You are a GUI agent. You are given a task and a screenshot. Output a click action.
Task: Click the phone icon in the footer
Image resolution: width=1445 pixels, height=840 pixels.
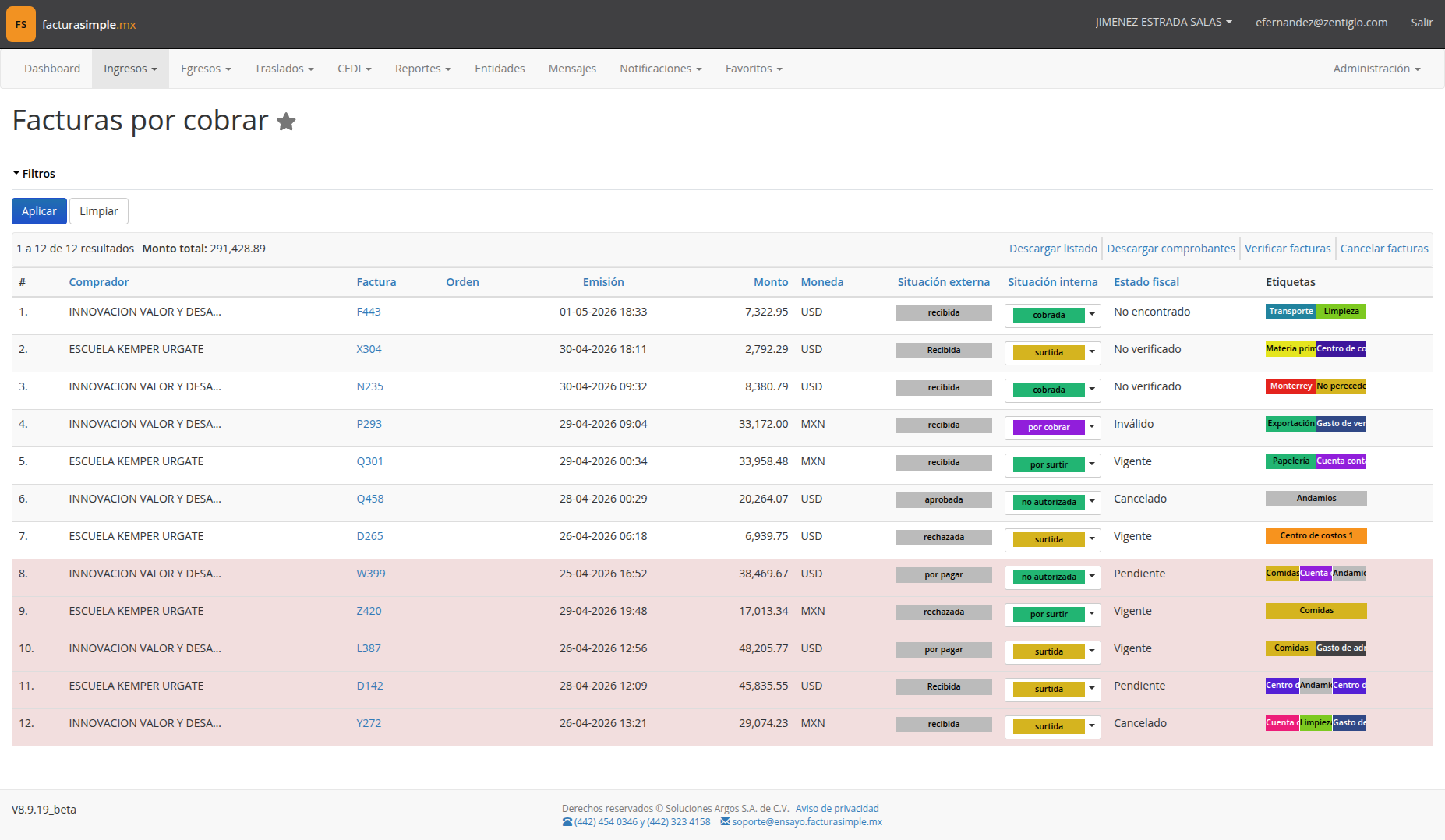567,822
